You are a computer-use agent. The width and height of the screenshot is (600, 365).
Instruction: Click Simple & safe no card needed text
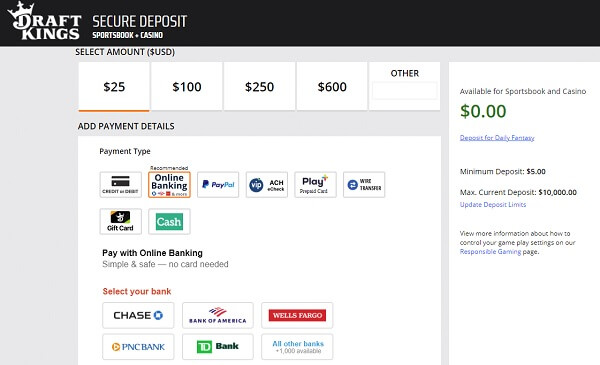[x=165, y=264]
